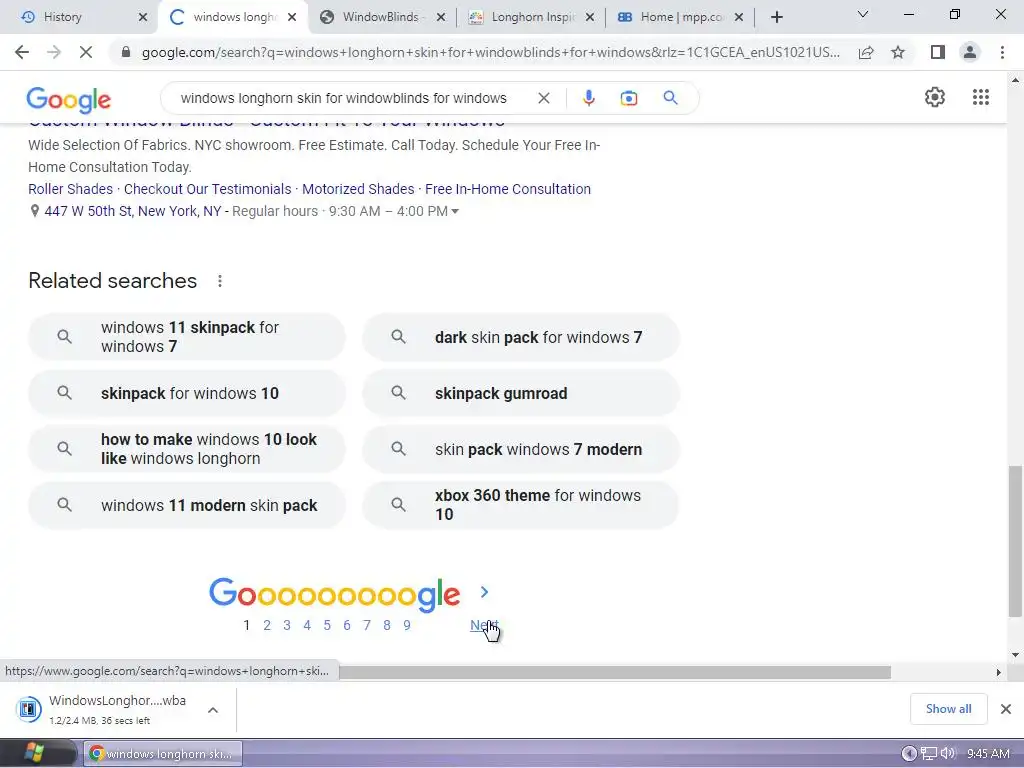Search skinpack gumroad suggestion

(x=520, y=393)
